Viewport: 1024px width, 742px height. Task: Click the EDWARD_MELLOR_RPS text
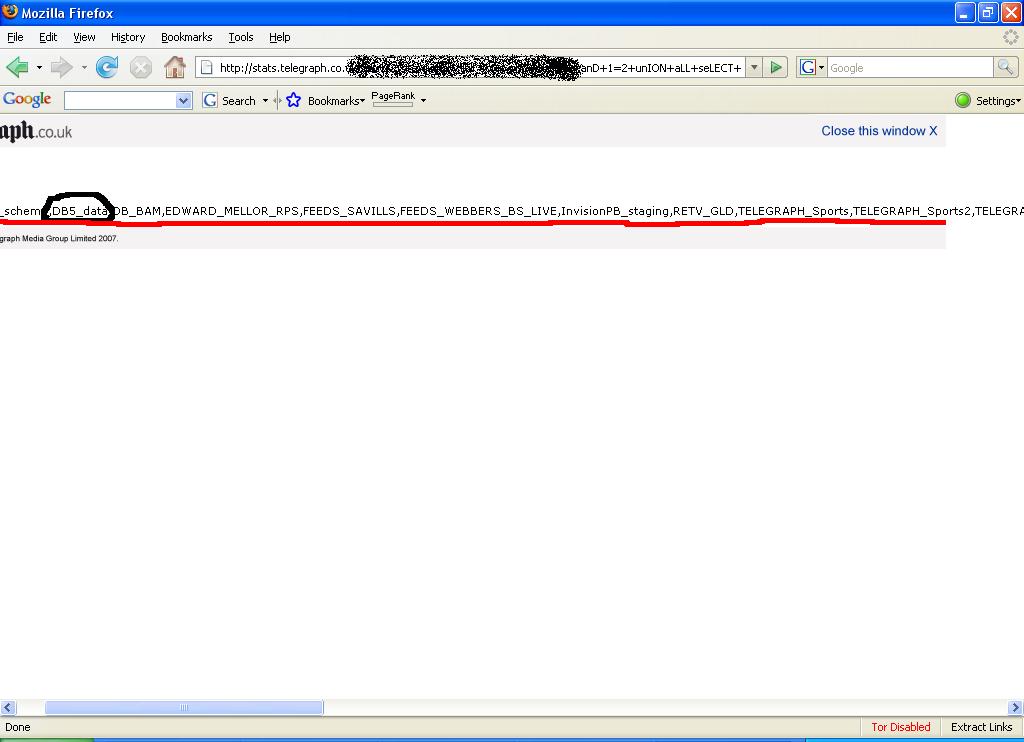coord(232,211)
